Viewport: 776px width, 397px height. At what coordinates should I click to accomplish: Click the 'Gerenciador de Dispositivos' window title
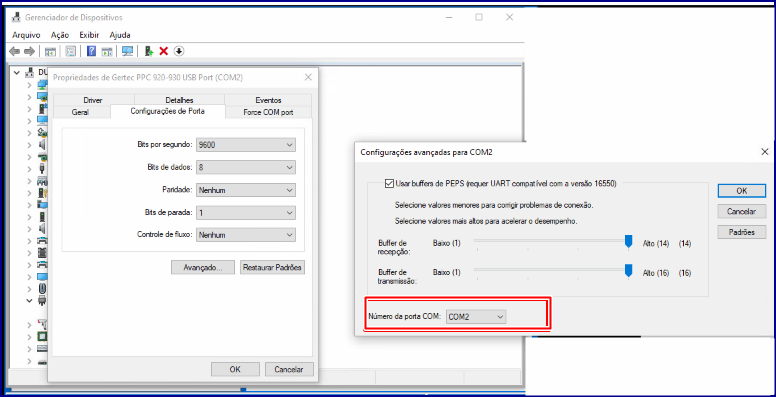point(74,17)
